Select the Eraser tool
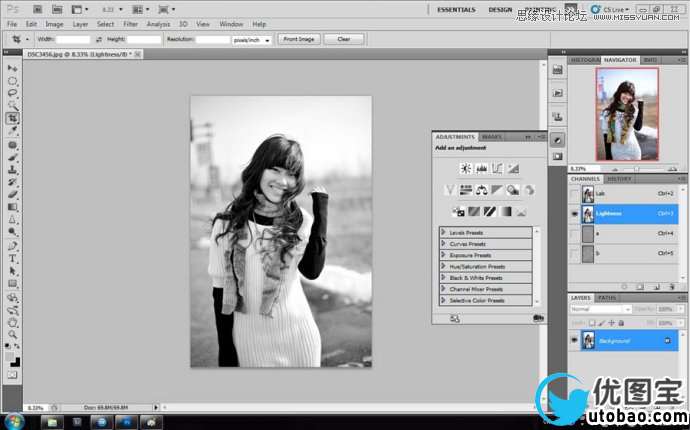690x430 pixels. pyautogui.click(x=12, y=195)
